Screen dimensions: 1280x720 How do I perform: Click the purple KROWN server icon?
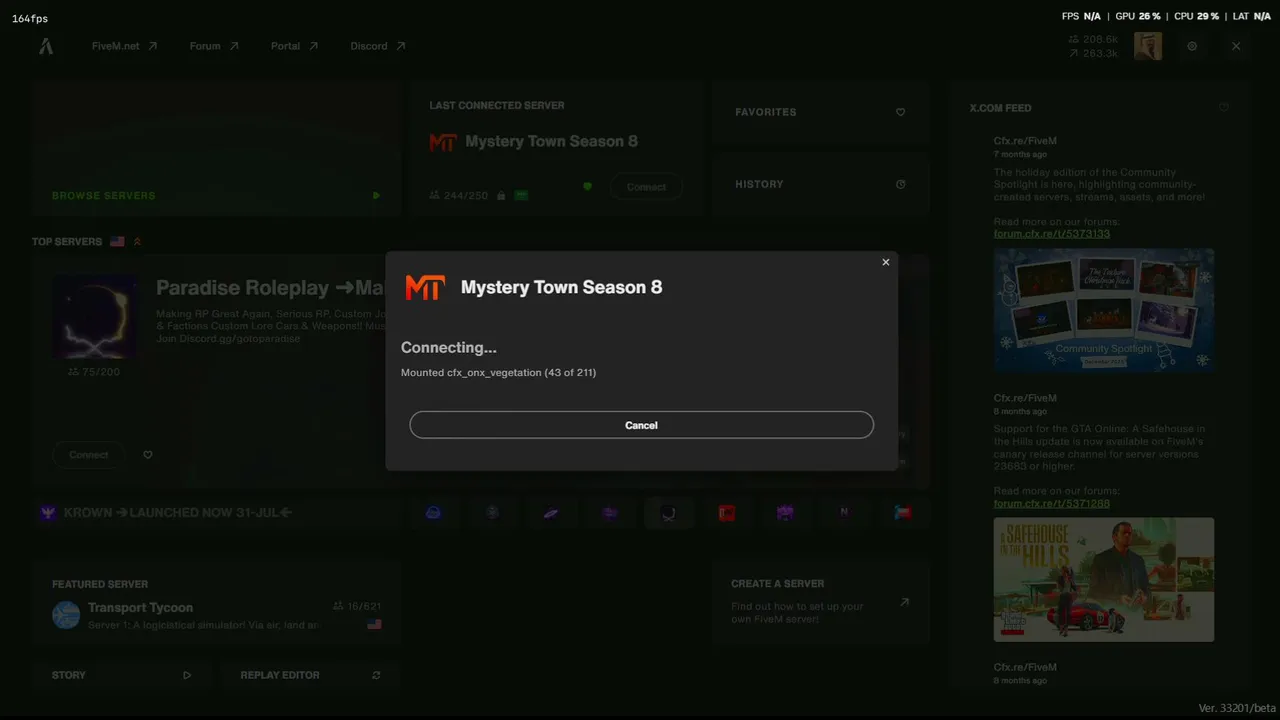(48, 513)
